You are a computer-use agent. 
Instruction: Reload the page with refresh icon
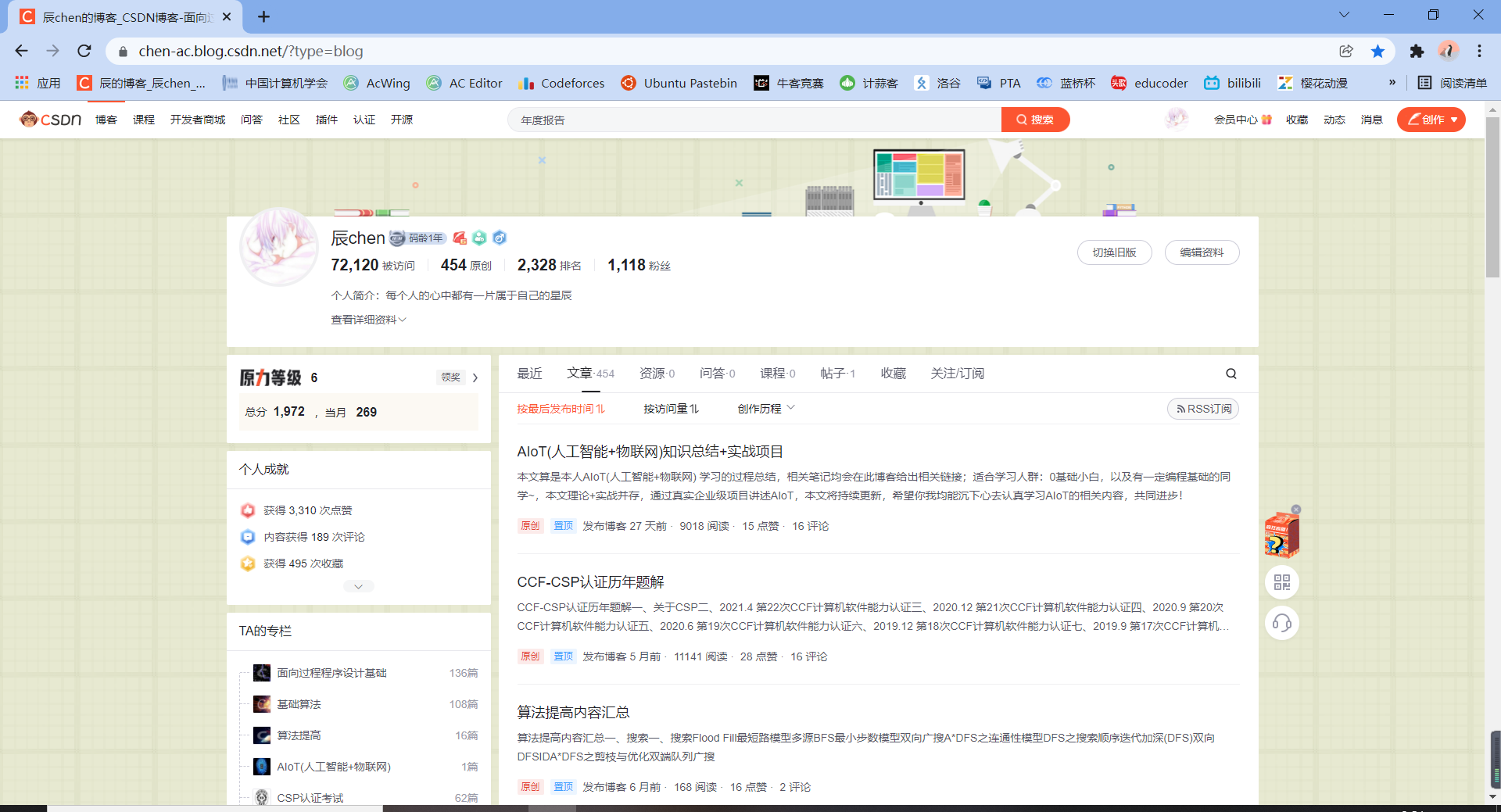coord(84,51)
